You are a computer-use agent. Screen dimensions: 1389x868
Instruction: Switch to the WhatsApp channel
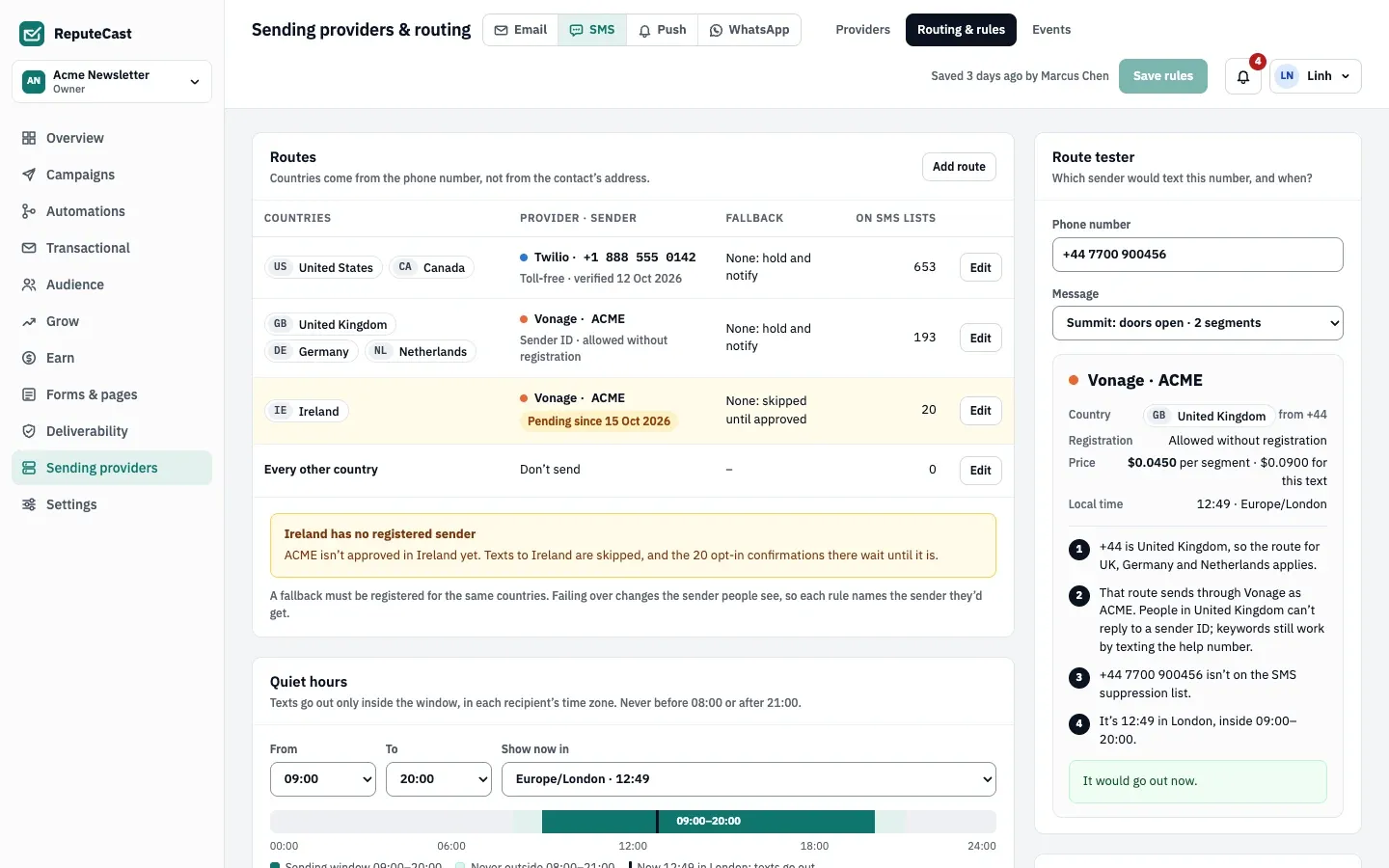pos(749,30)
